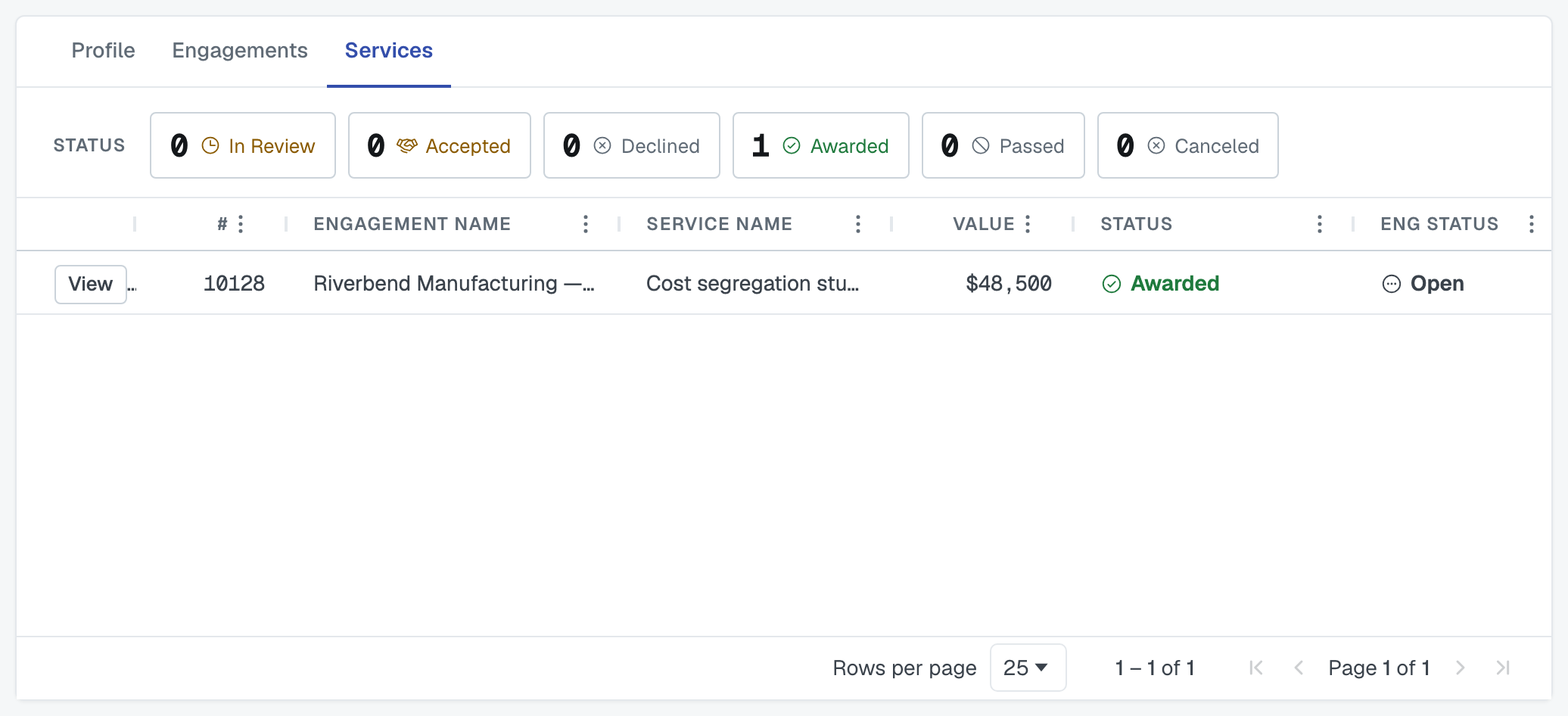
Task: Filter by Declined status
Action: [632, 145]
